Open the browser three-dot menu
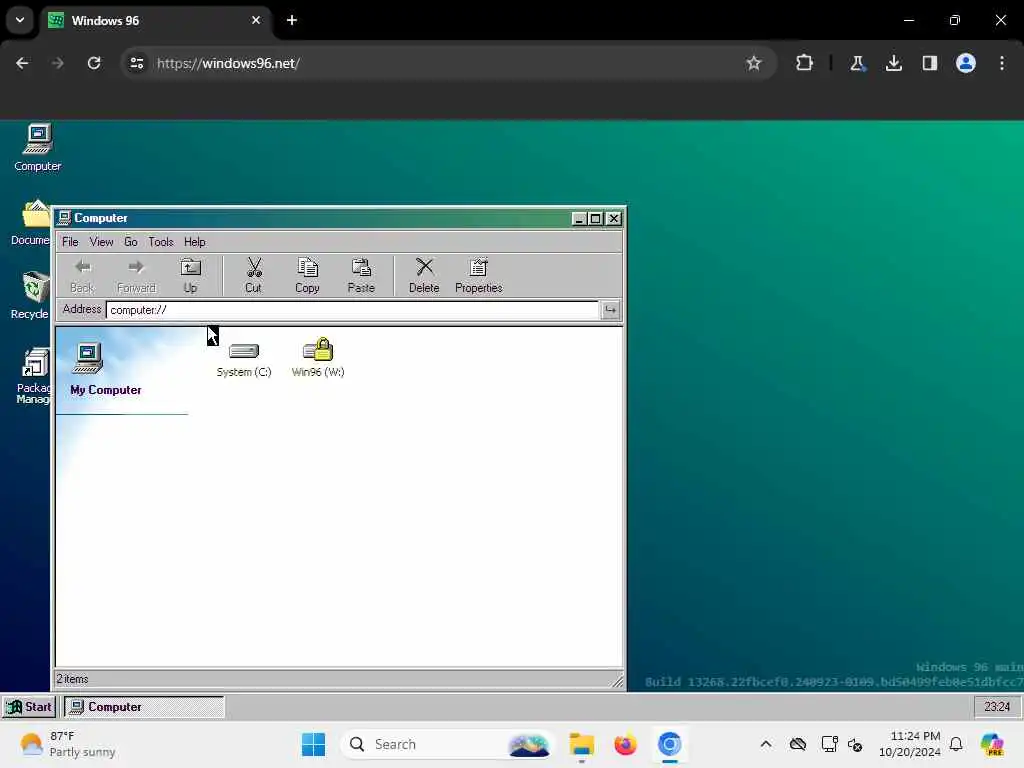Screen dimensions: 1024x768 pyautogui.click(x=1002, y=63)
